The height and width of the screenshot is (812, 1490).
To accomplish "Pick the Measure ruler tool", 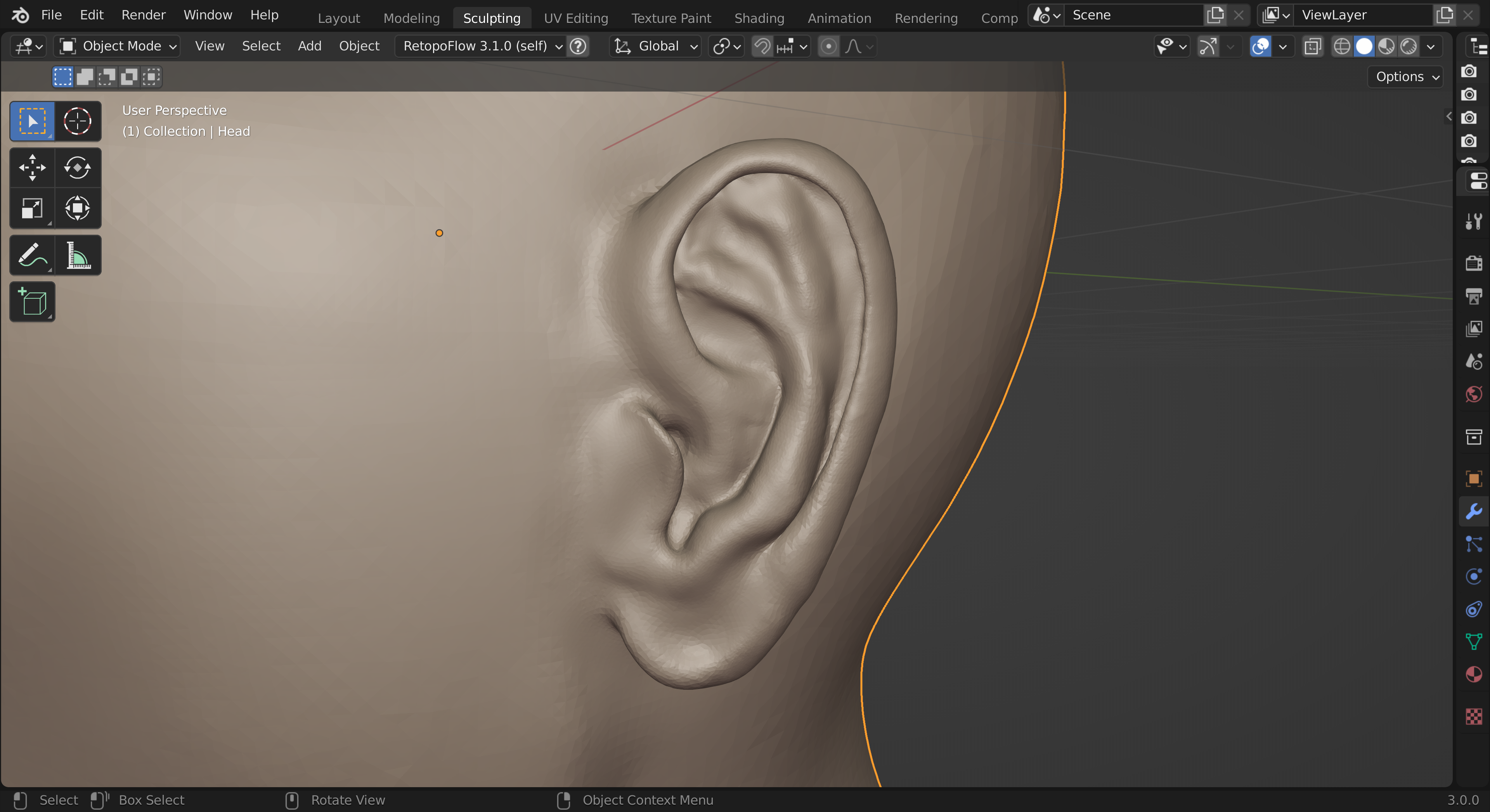I will pos(77,255).
